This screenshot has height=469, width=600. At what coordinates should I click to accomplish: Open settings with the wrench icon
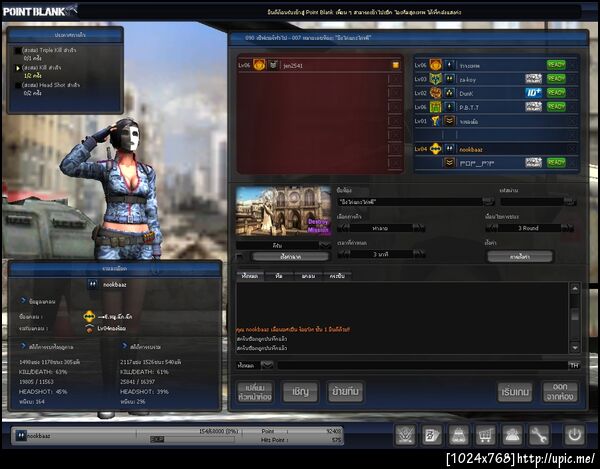click(539, 435)
